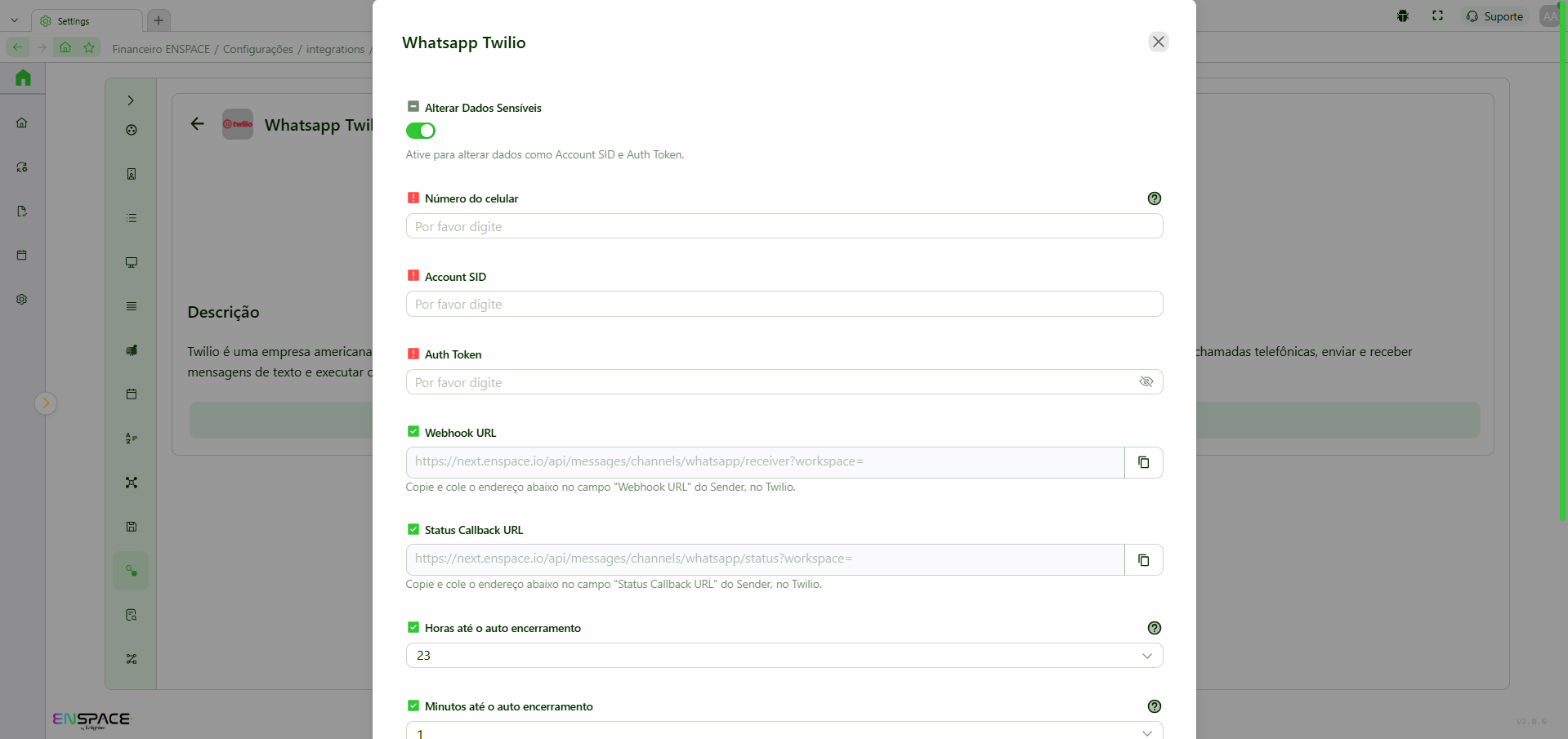This screenshot has height=739, width=1568.
Task: Show help for Horas até o auto encerramento
Action: coord(1154,628)
